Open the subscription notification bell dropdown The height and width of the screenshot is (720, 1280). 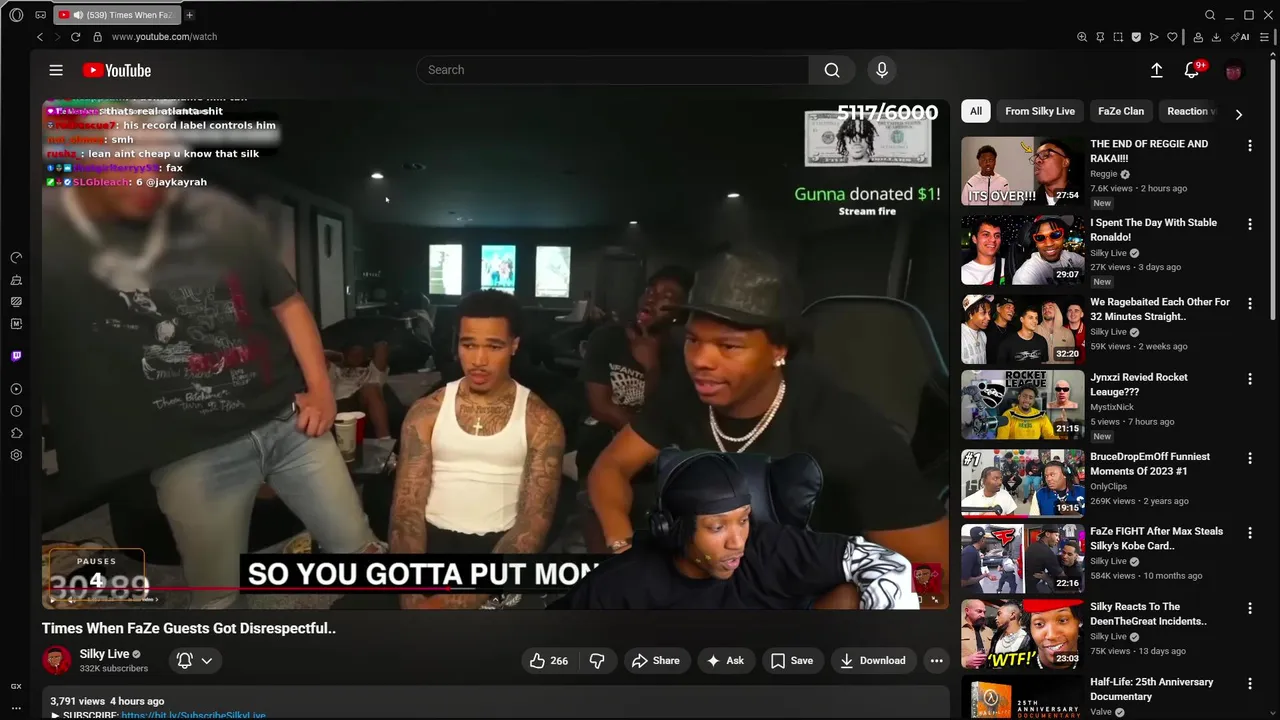[195, 660]
